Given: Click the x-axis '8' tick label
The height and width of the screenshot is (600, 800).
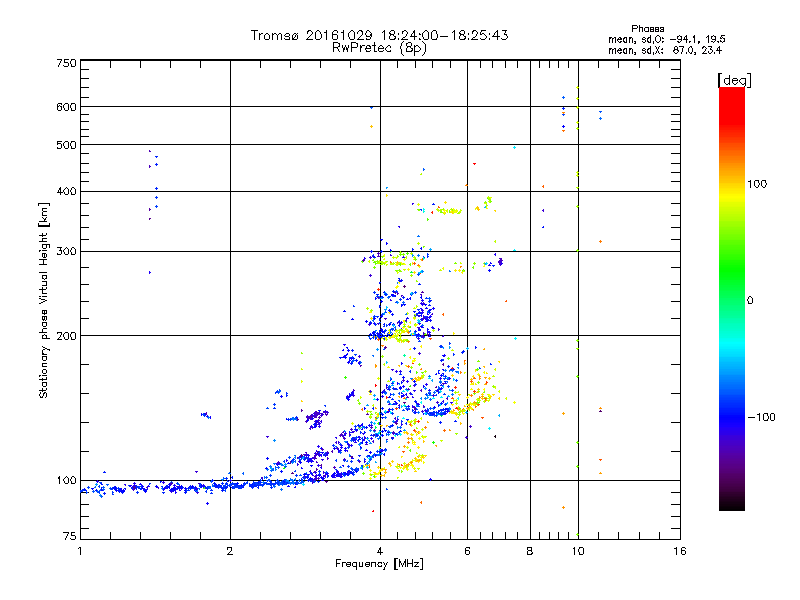Looking at the screenshot, I should coord(530,551).
